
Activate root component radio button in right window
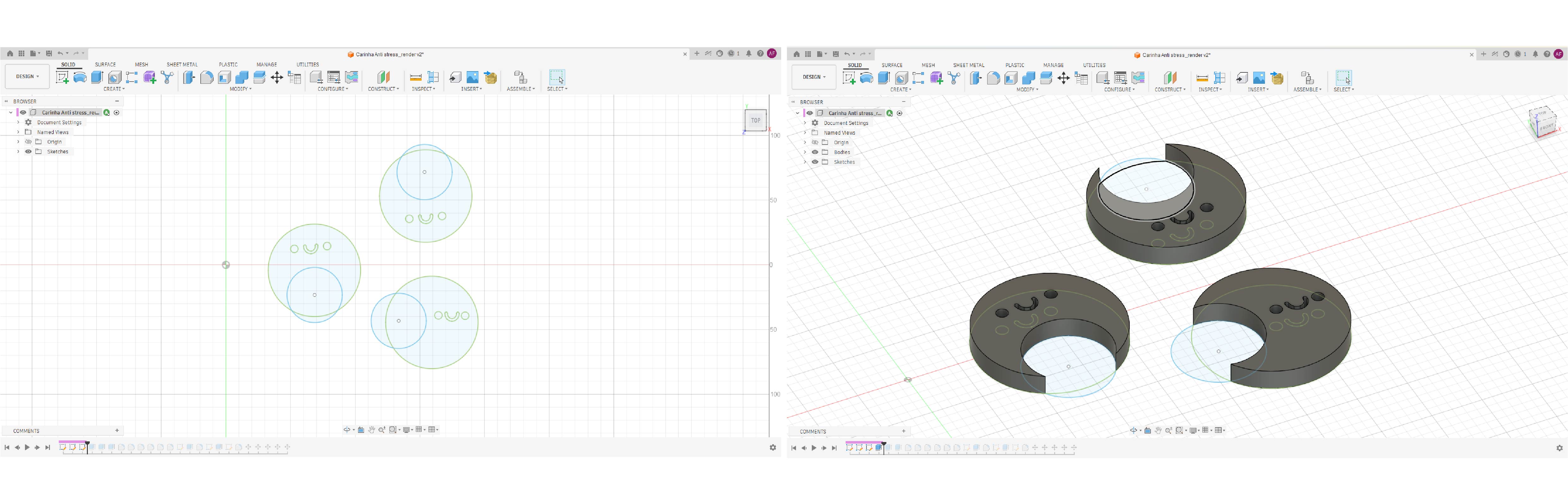pyautogui.click(x=900, y=113)
